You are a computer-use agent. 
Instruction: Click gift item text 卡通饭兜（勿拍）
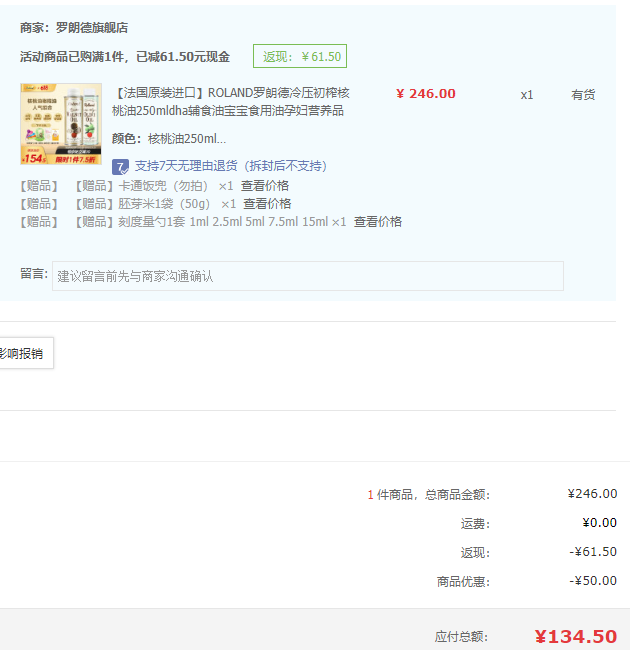pyautogui.click(x=163, y=186)
